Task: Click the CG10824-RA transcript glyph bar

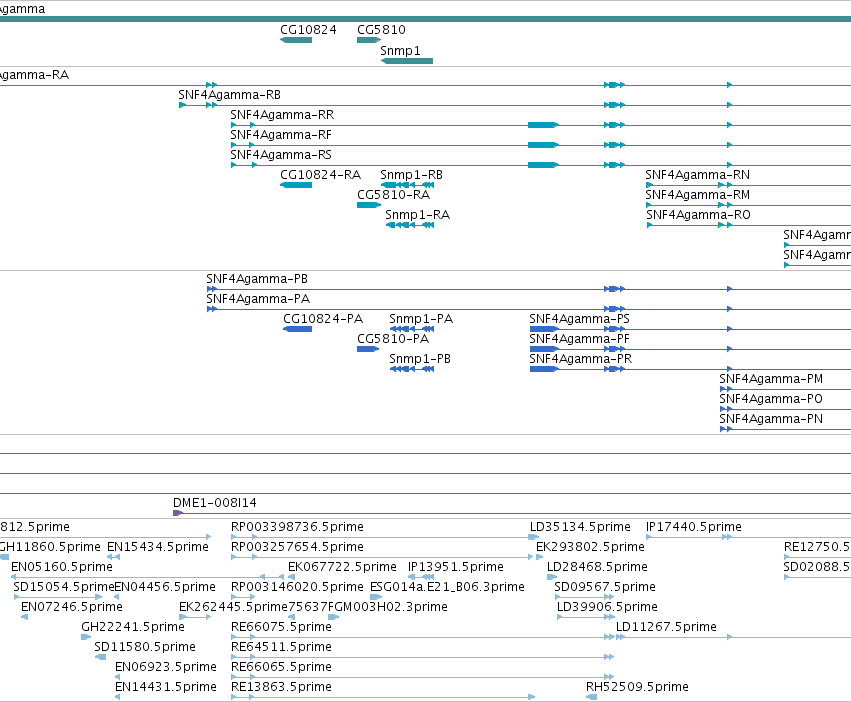Action: [296, 185]
